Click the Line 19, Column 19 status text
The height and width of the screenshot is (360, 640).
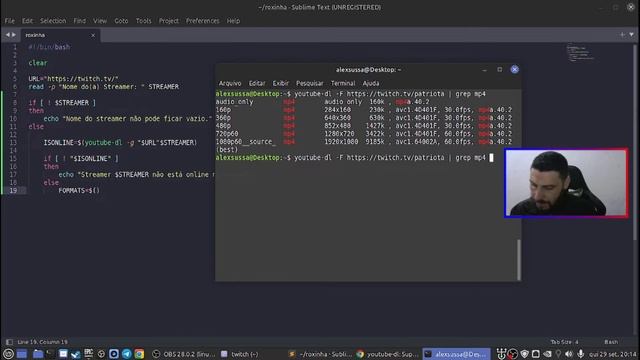(x=42, y=342)
